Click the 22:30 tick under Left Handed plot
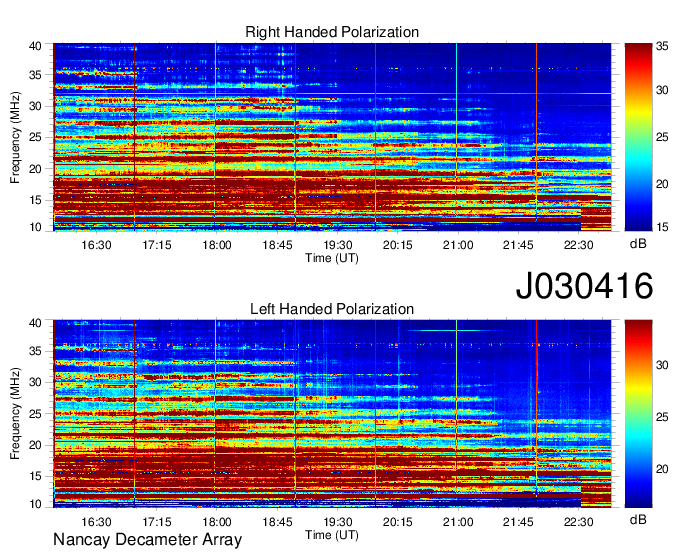Viewport: 680px width, 552px height. 579,522
